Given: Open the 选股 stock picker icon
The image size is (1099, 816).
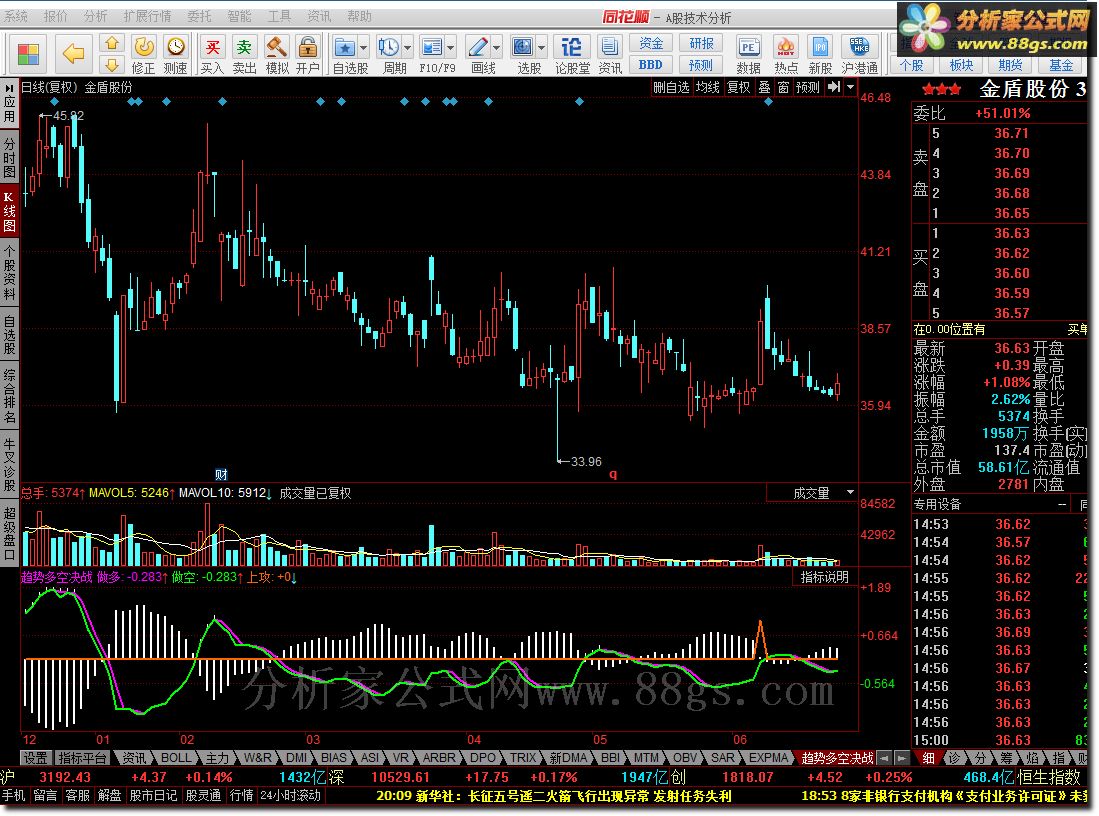Looking at the screenshot, I should pos(523,47).
